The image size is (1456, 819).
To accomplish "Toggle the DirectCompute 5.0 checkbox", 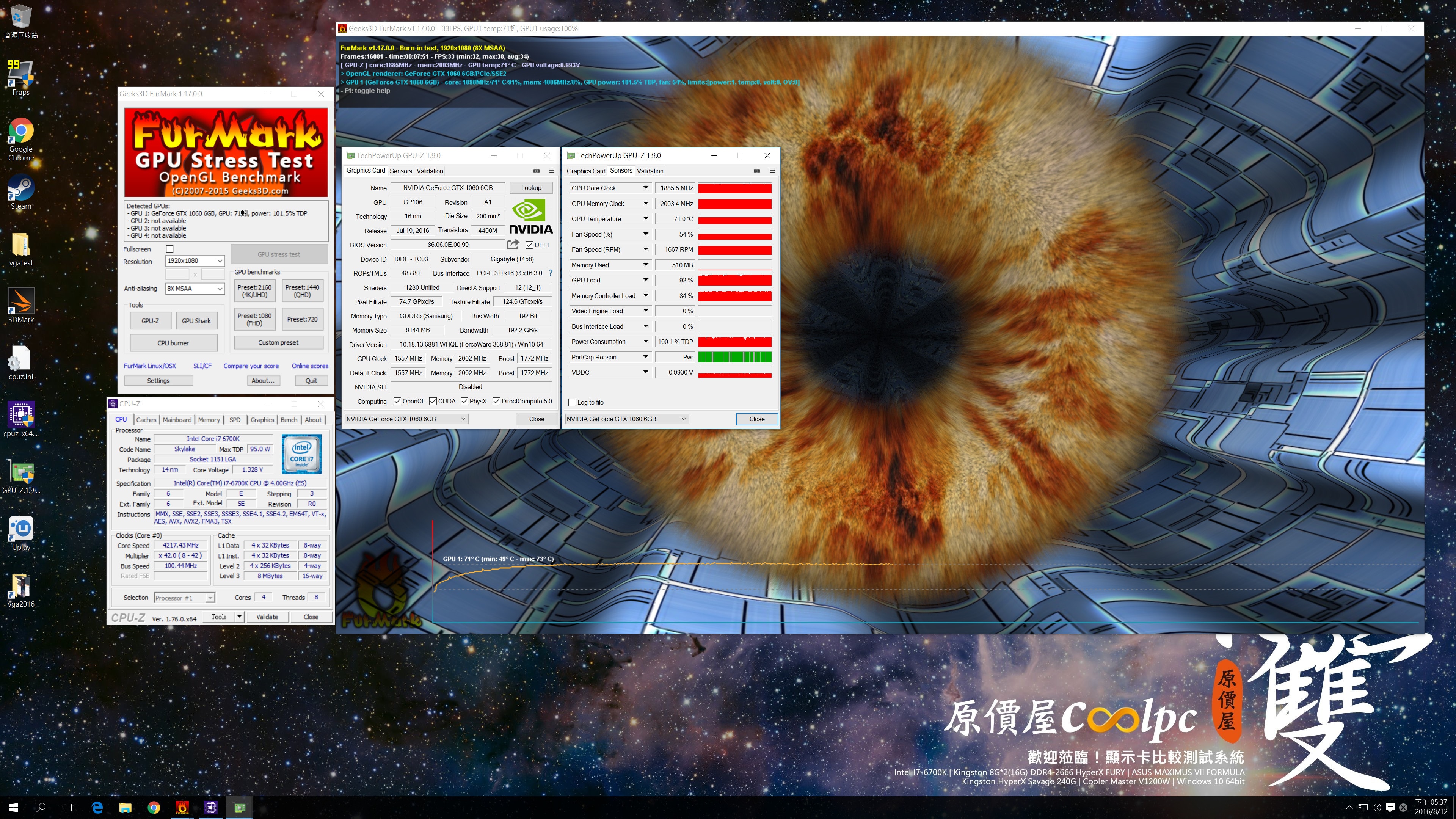I will [496, 401].
